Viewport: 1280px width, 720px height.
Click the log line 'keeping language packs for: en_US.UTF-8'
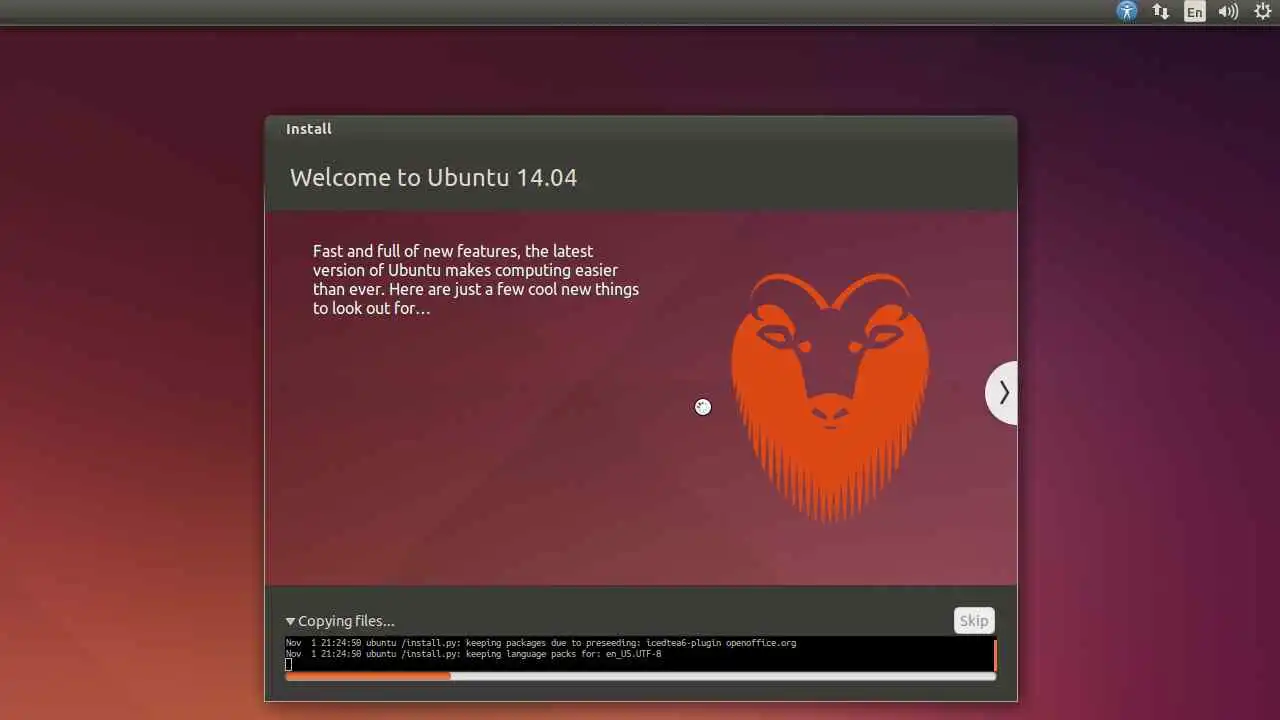473,654
